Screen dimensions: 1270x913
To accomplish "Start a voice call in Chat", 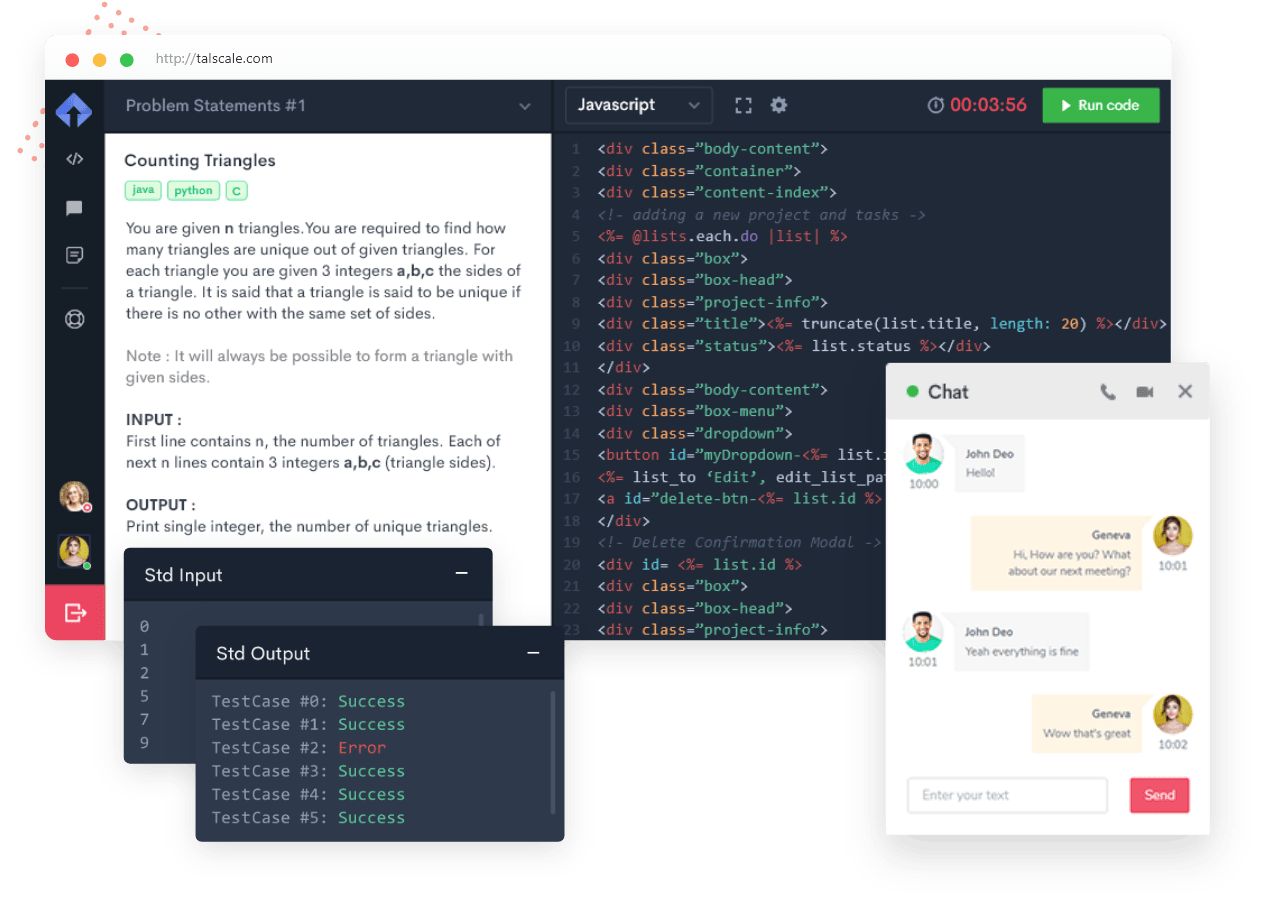I will tap(1108, 392).
